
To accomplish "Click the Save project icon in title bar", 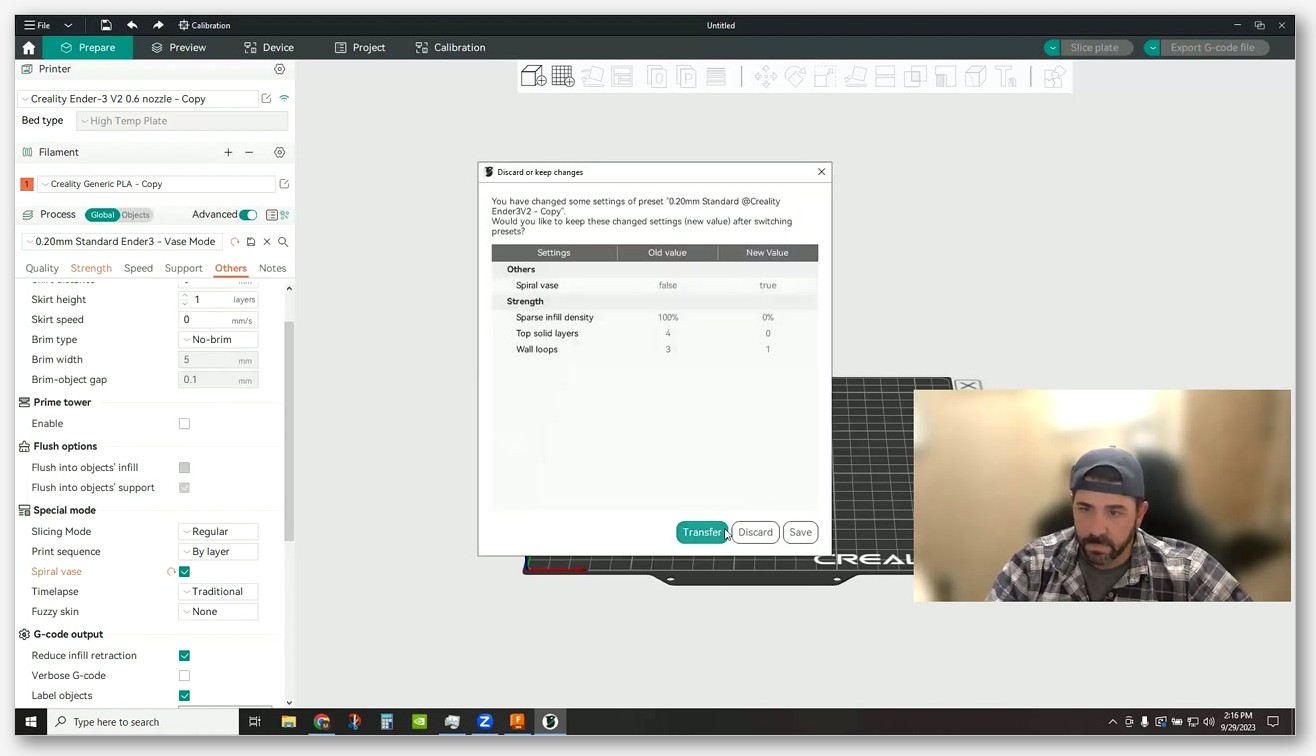I will tap(105, 25).
